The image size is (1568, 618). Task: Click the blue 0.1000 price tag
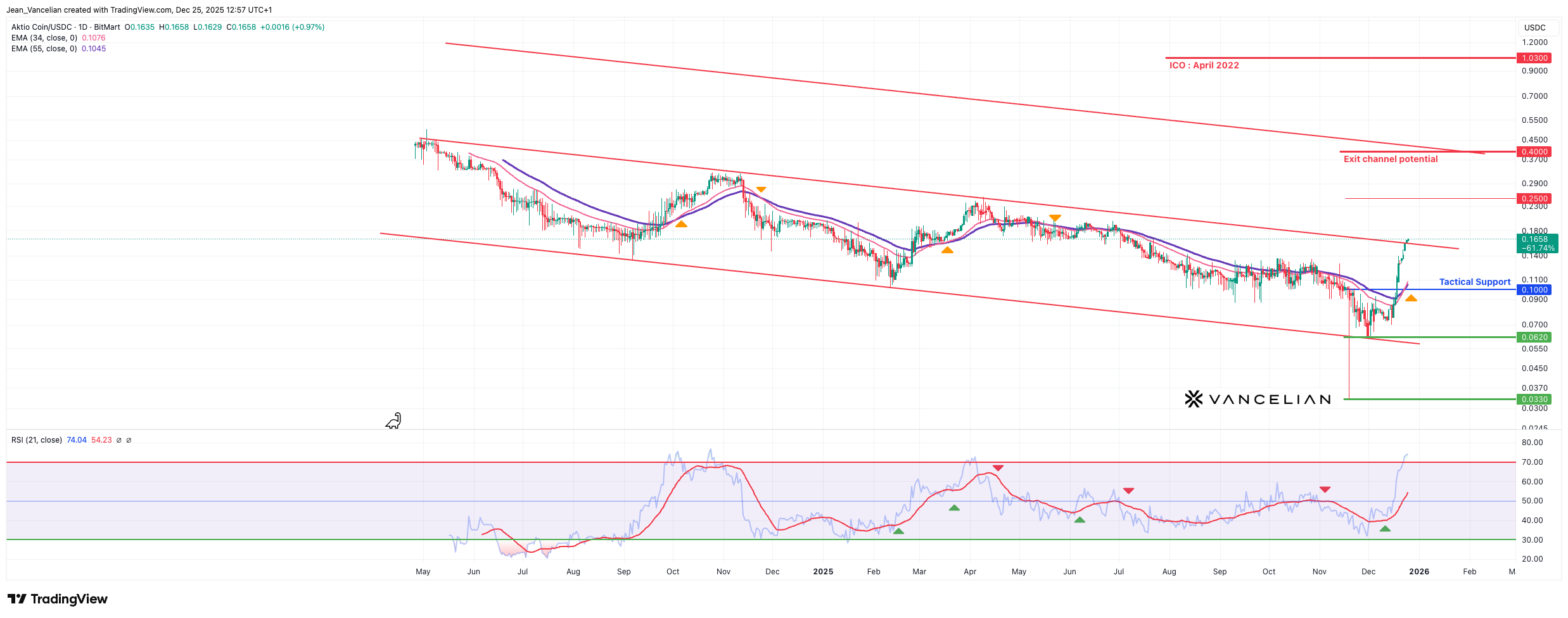(1534, 290)
